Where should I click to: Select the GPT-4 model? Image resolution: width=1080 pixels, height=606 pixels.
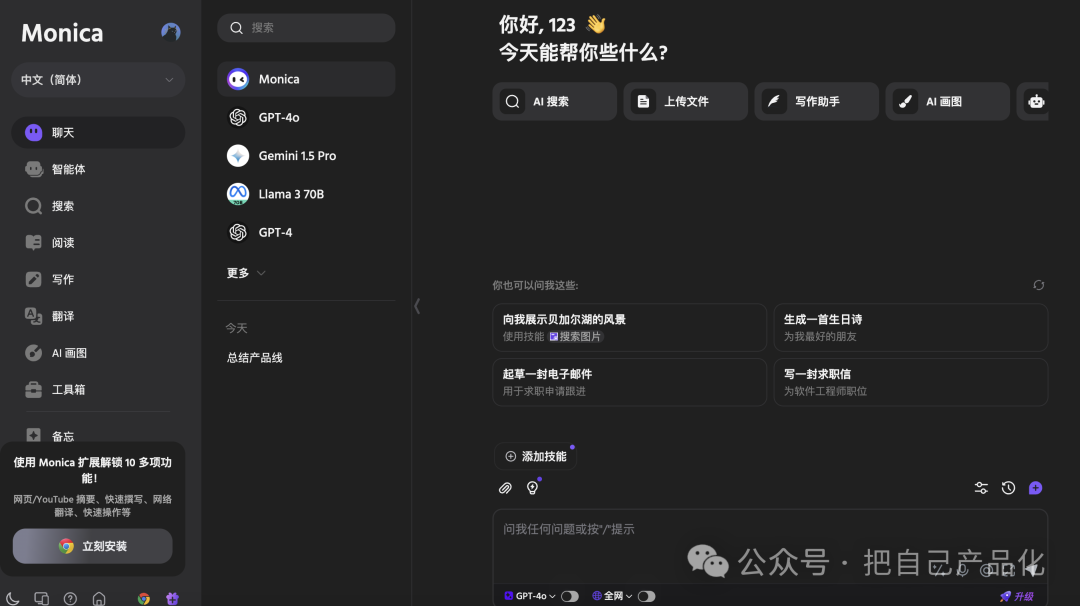(x=306, y=233)
